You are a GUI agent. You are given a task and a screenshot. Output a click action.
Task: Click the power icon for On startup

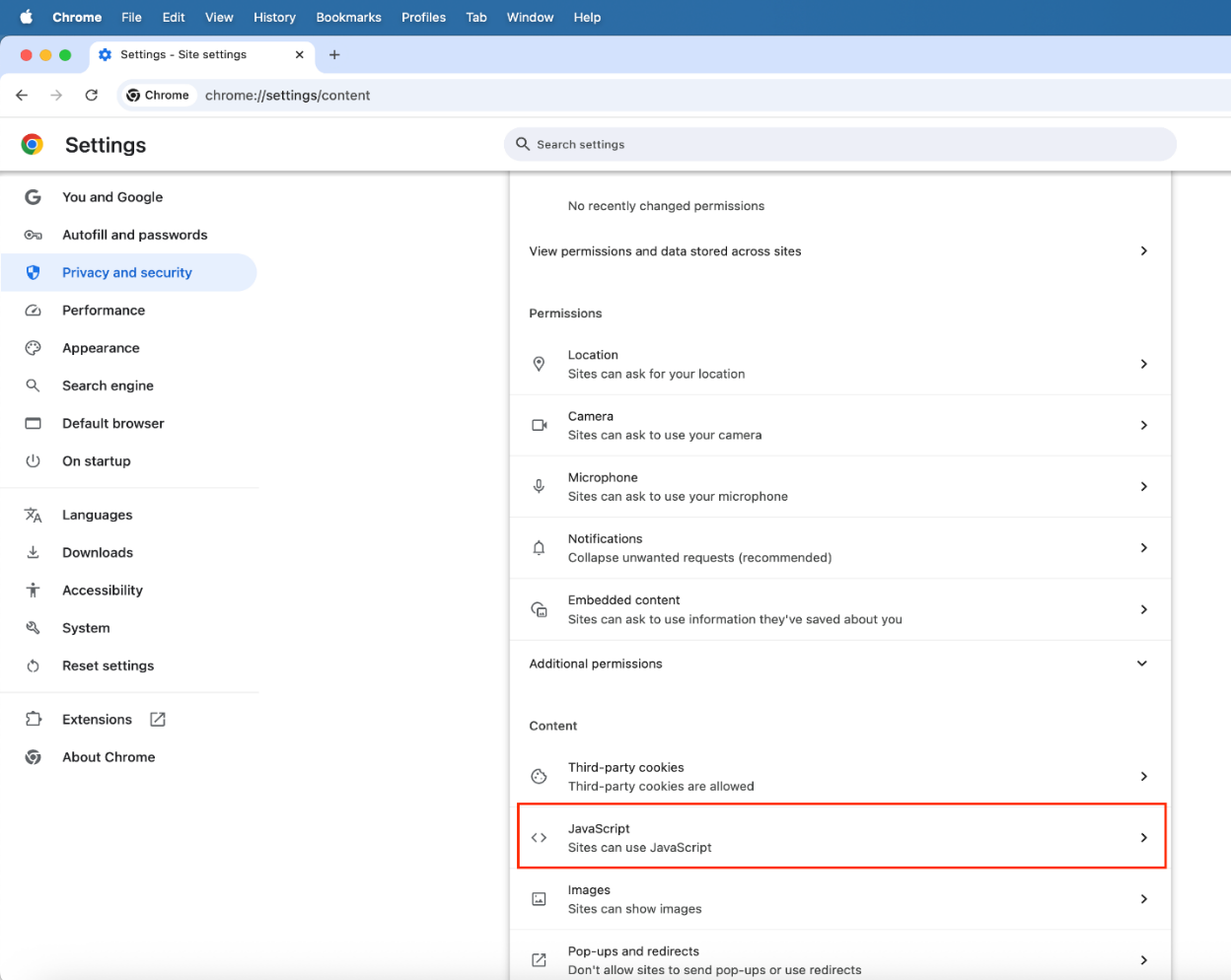click(33, 460)
